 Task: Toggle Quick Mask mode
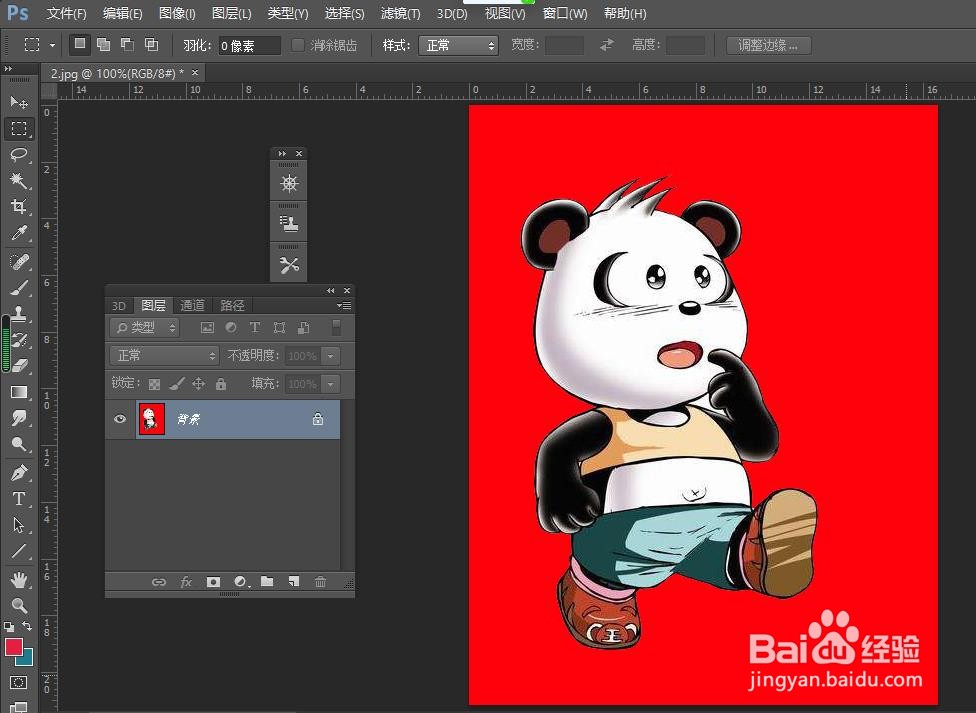pyautogui.click(x=19, y=682)
